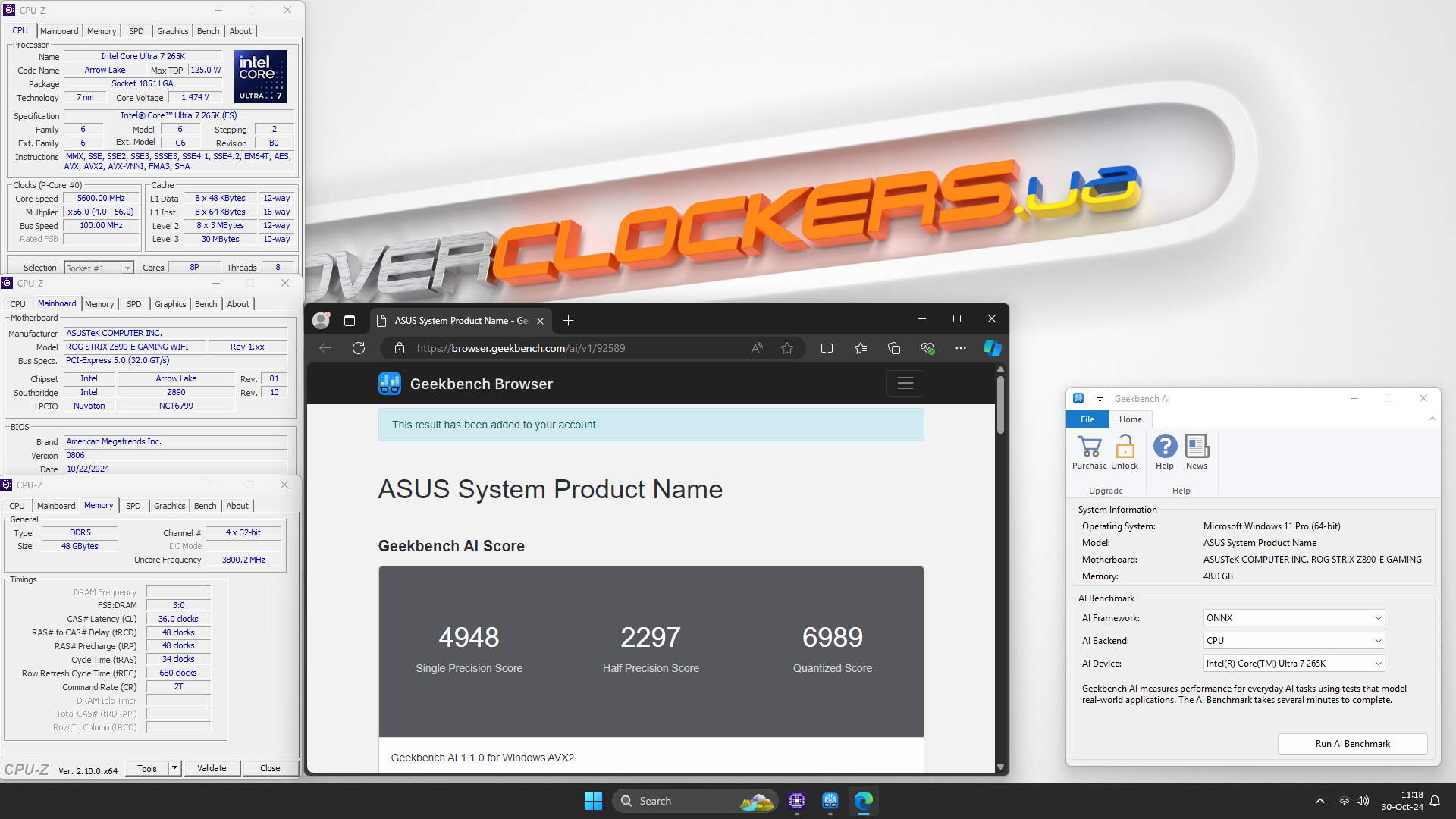1456x819 pixels.
Task: Expand the AI Device dropdown
Action: click(x=1378, y=664)
